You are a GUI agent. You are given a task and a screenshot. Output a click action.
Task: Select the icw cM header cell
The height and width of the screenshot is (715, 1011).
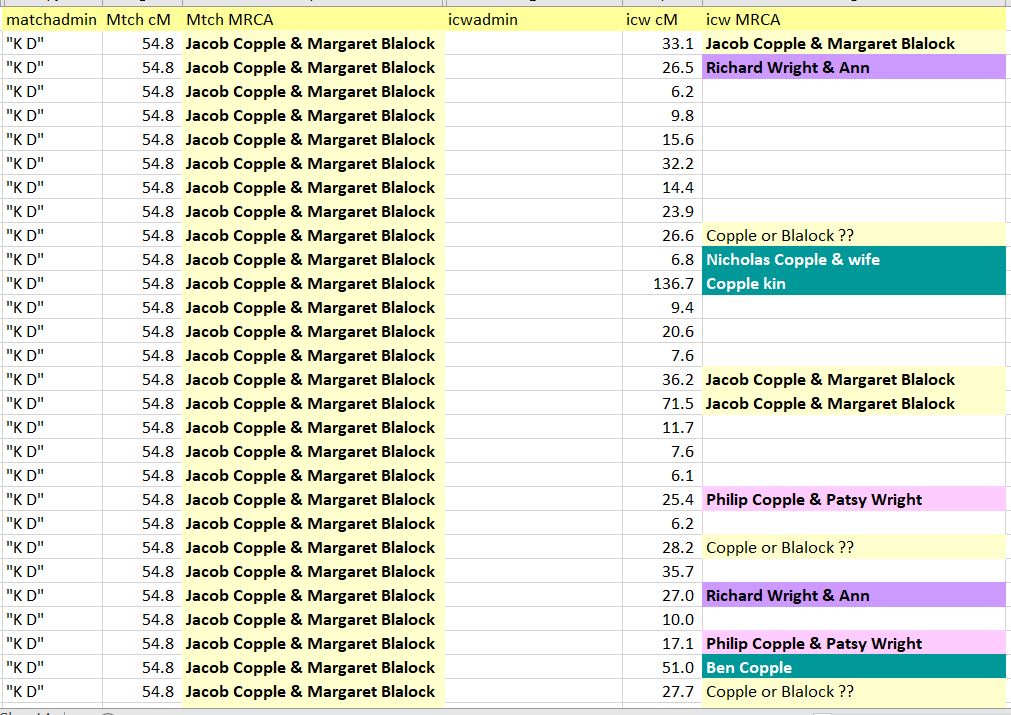[661, 20]
